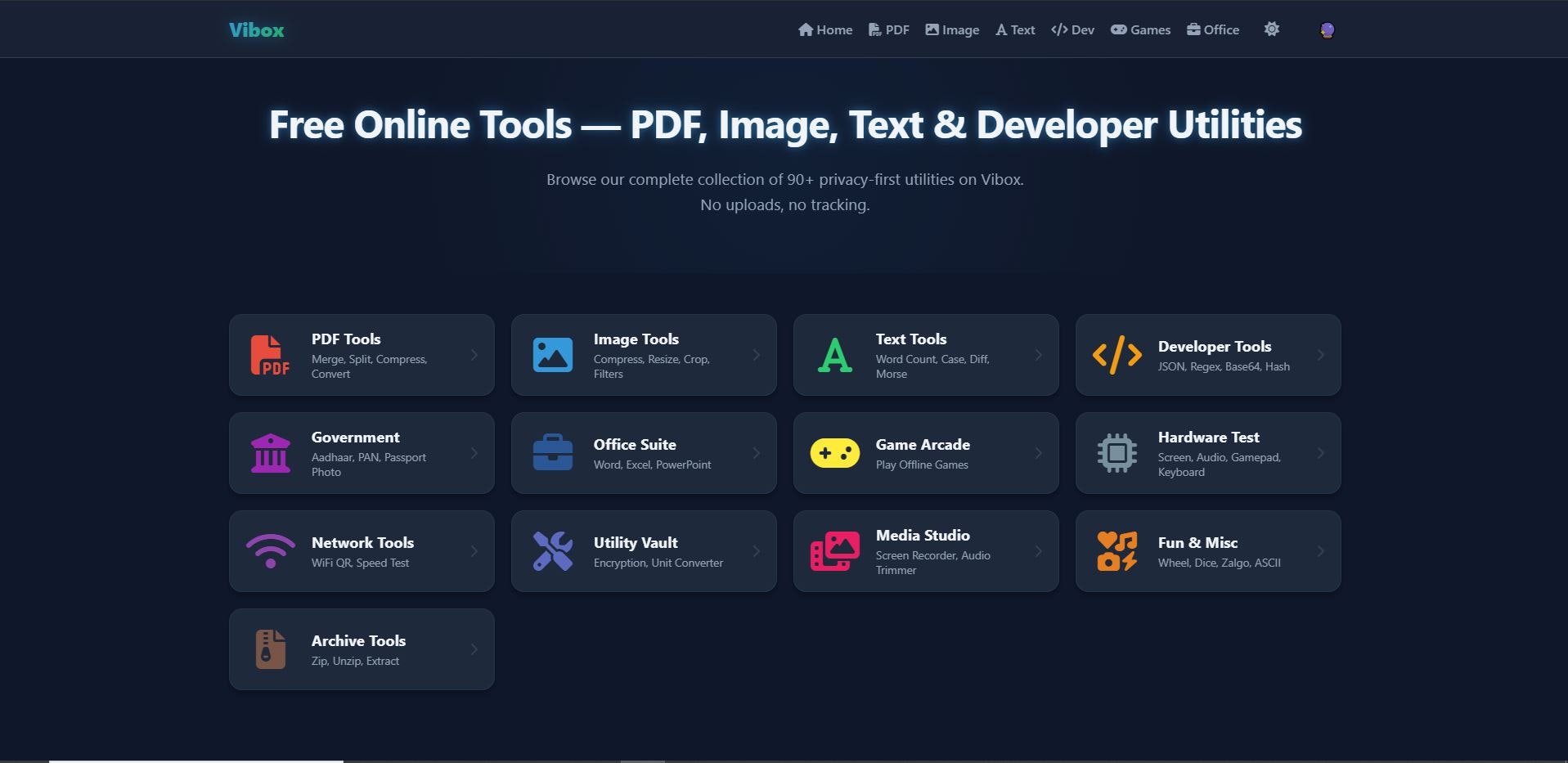1568x763 pixels.
Task: Click the chevron on the Image Tools card
Action: tap(757, 355)
